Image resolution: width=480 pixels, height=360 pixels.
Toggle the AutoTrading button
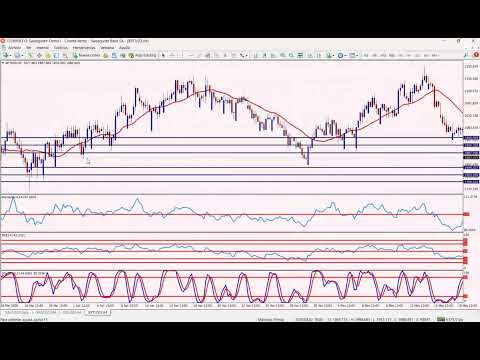[143, 55]
